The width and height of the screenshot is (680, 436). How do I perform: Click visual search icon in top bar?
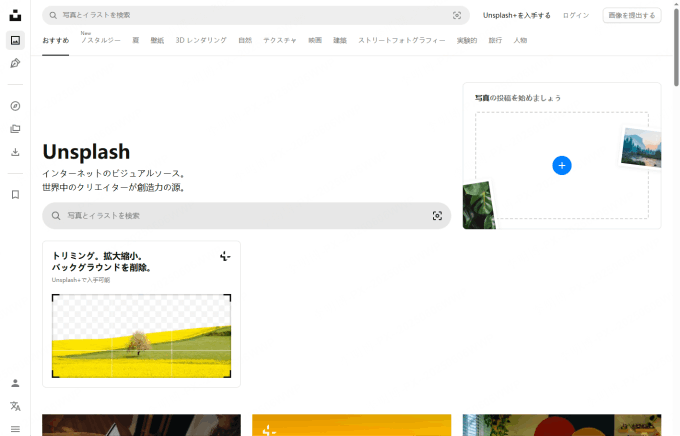tap(457, 15)
